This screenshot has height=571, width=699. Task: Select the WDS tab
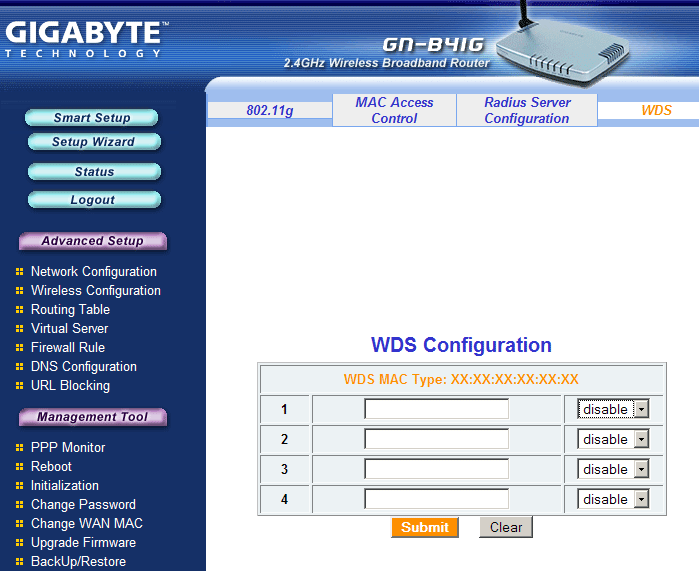(656, 110)
